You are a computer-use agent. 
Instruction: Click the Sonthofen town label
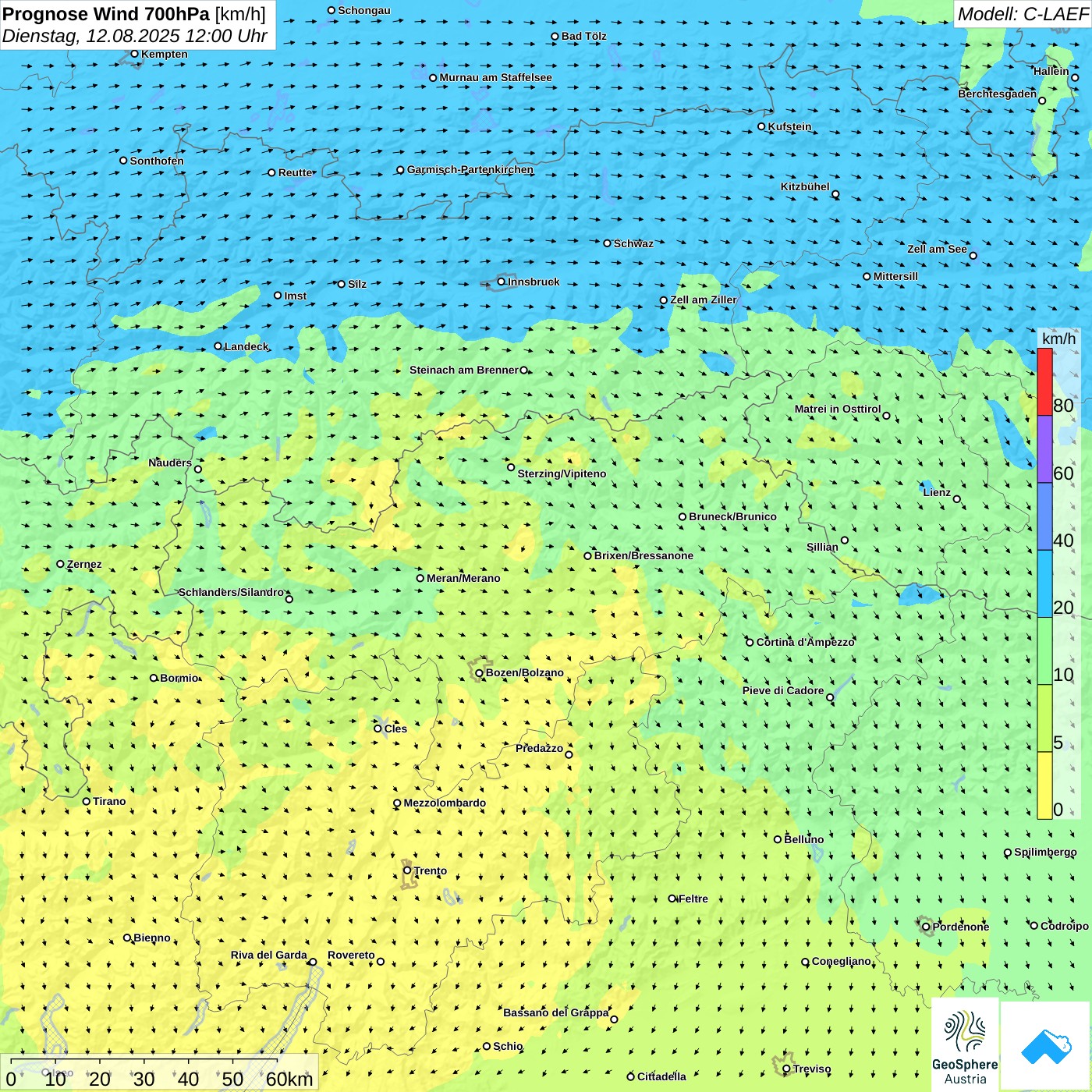click(157, 161)
